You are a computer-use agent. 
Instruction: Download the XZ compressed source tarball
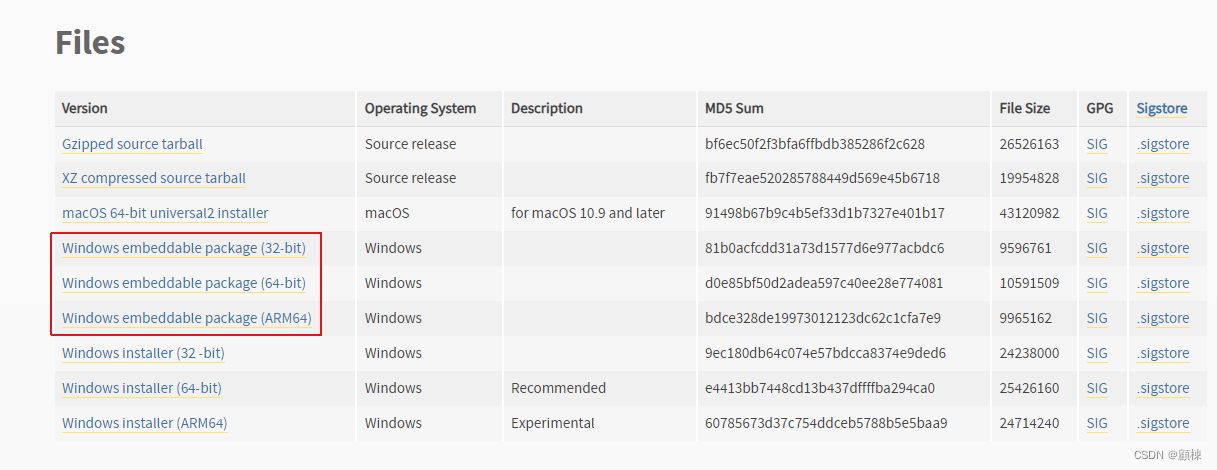coord(153,178)
